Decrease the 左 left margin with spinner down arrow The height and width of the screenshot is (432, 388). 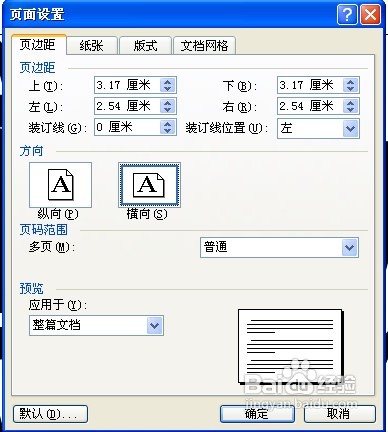(167, 110)
